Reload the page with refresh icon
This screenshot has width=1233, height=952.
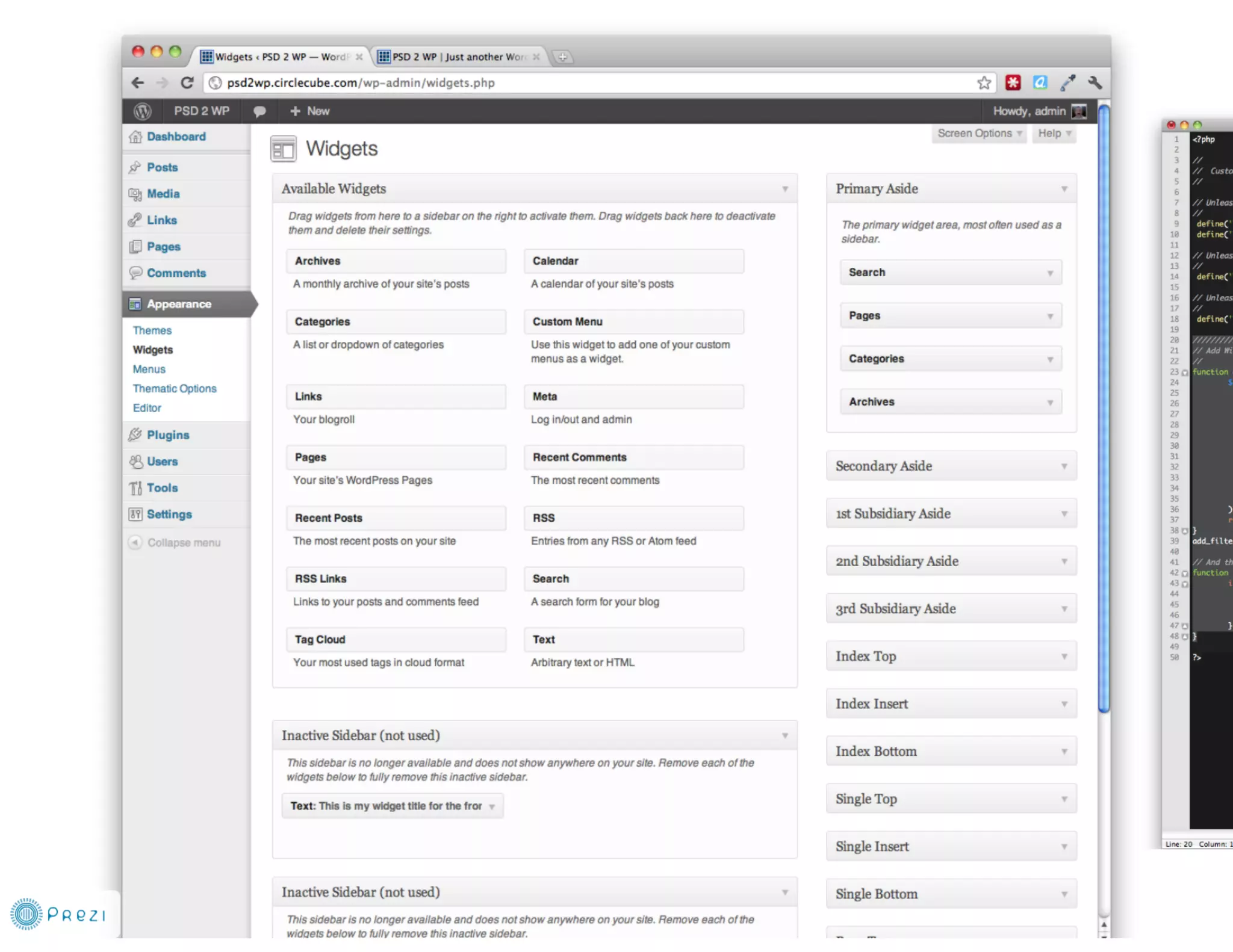point(187,82)
